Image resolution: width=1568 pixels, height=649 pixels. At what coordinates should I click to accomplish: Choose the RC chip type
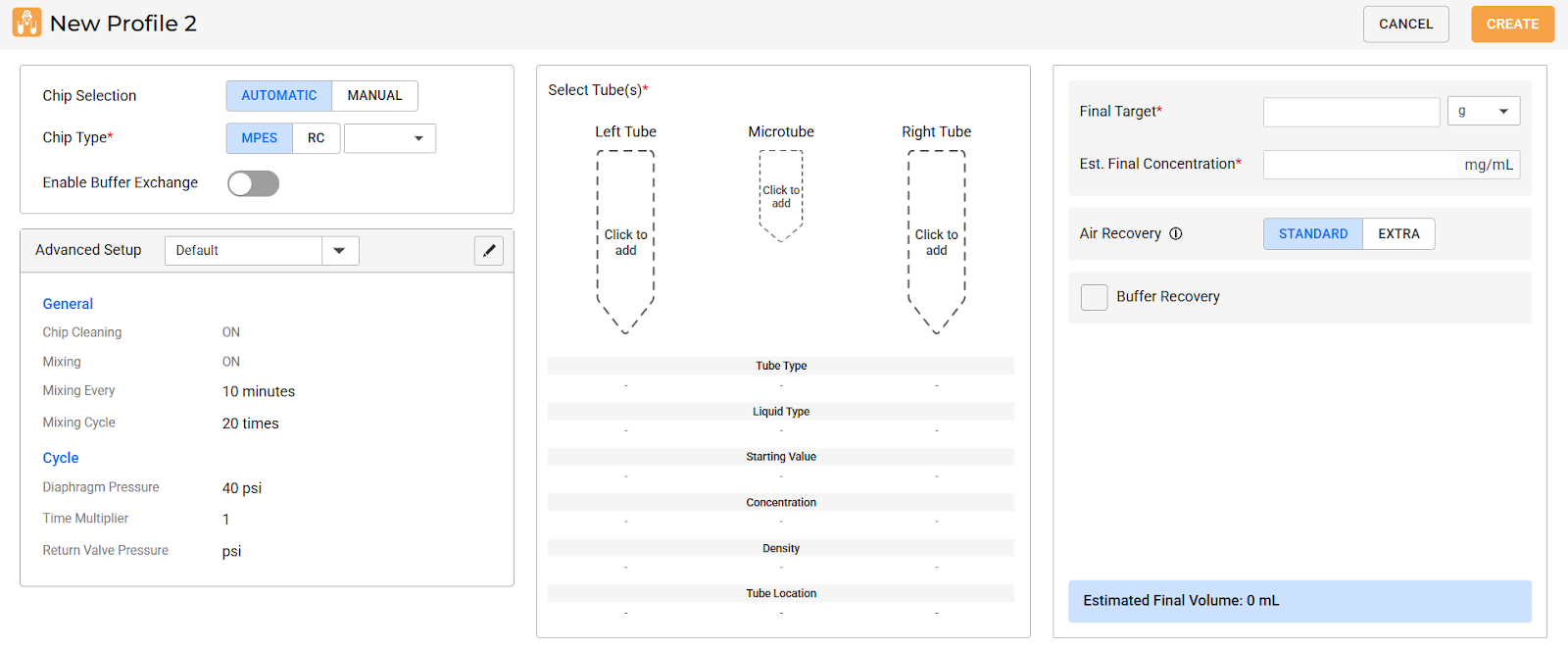pos(316,138)
